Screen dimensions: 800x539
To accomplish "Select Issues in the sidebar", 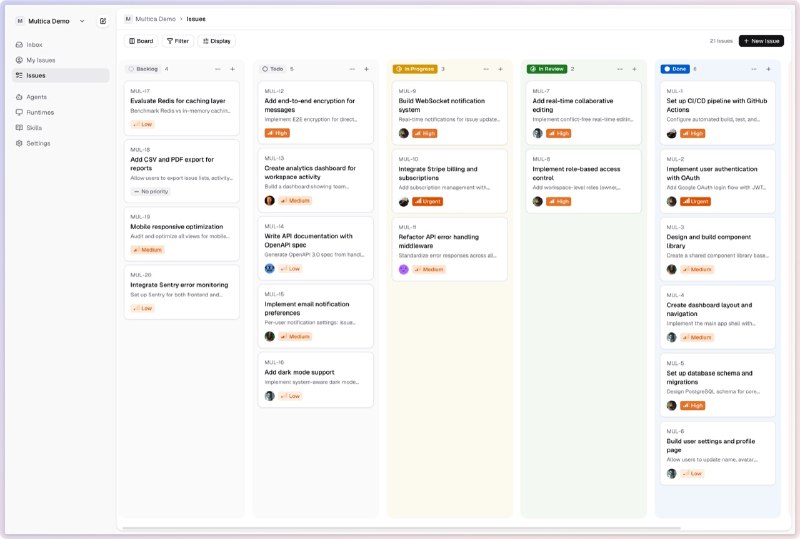I will point(60,75).
